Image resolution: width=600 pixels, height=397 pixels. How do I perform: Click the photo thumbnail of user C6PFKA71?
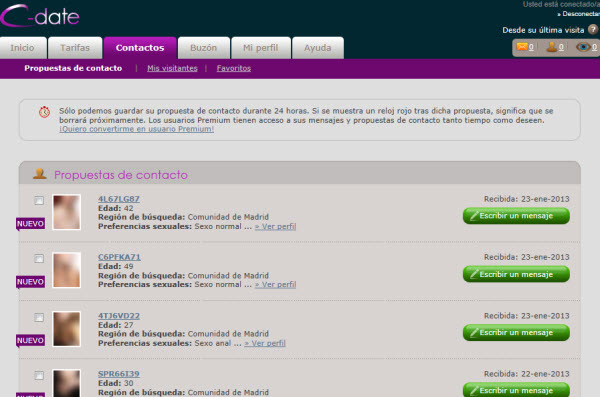[x=67, y=270]
